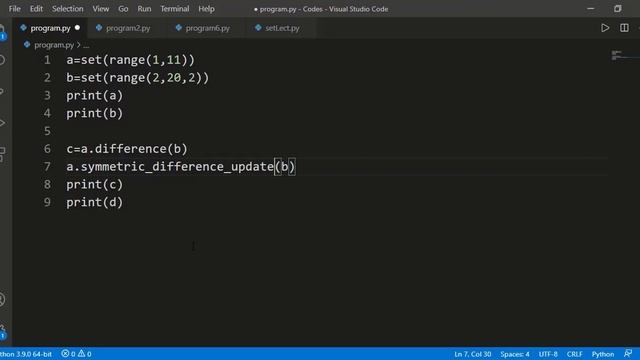Click line number 5 in the gutter

47,131
